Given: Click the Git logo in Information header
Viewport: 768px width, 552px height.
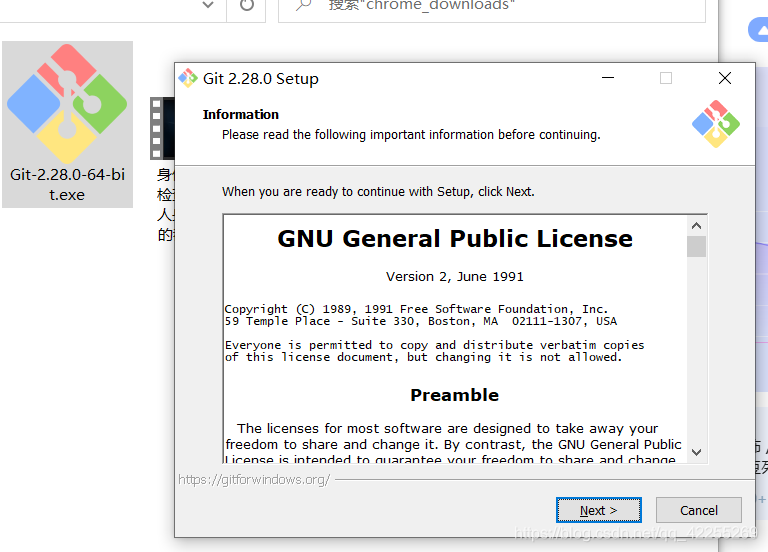Looking at the screenshot, I should pyautogui.click(x=716, y=124).
